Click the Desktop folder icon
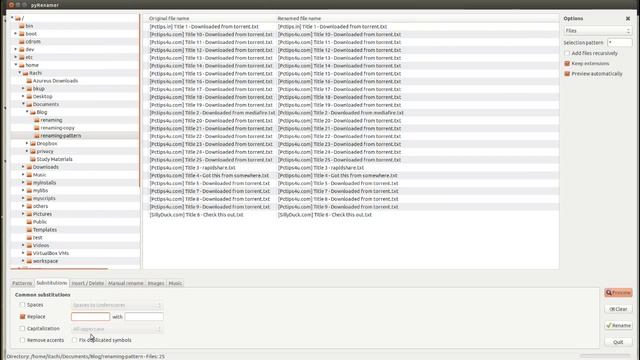 click(29, 97)
